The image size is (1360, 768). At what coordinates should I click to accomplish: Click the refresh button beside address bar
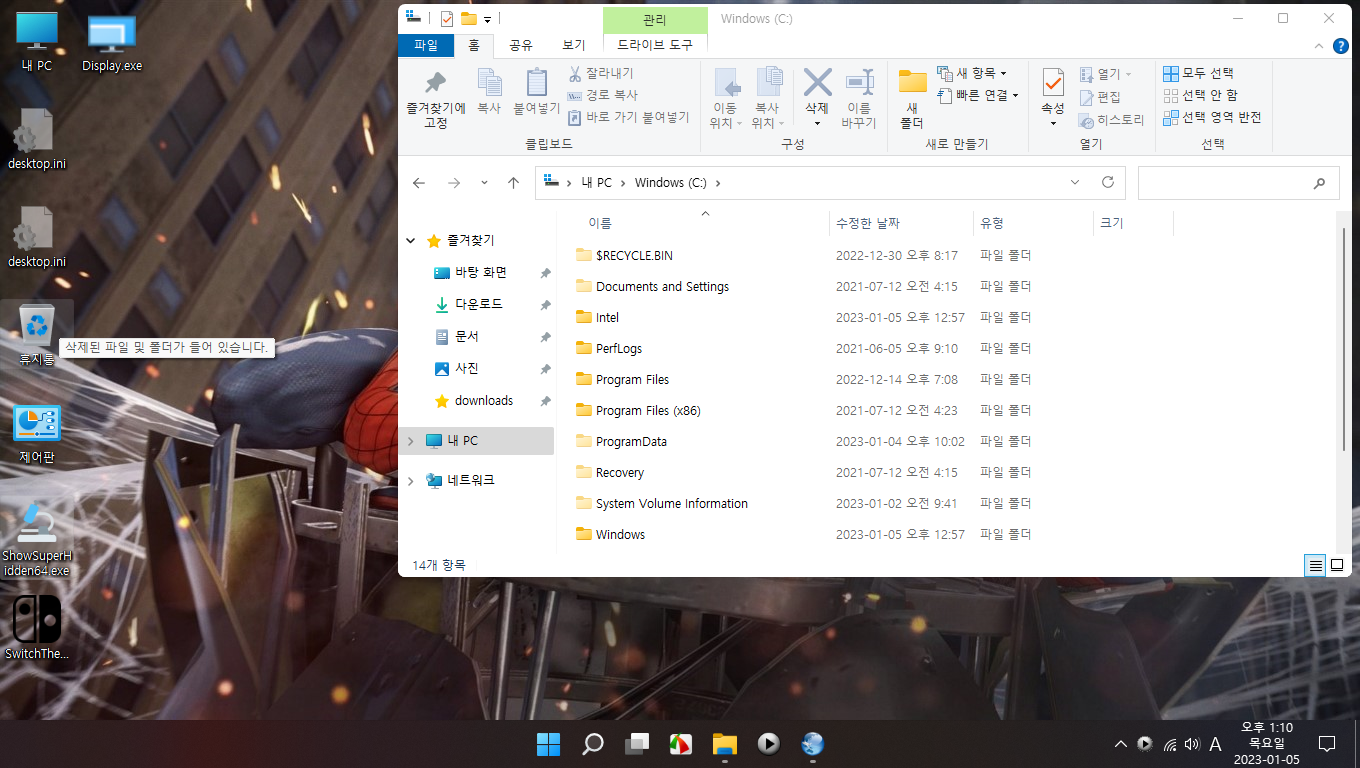point(1108,183)
